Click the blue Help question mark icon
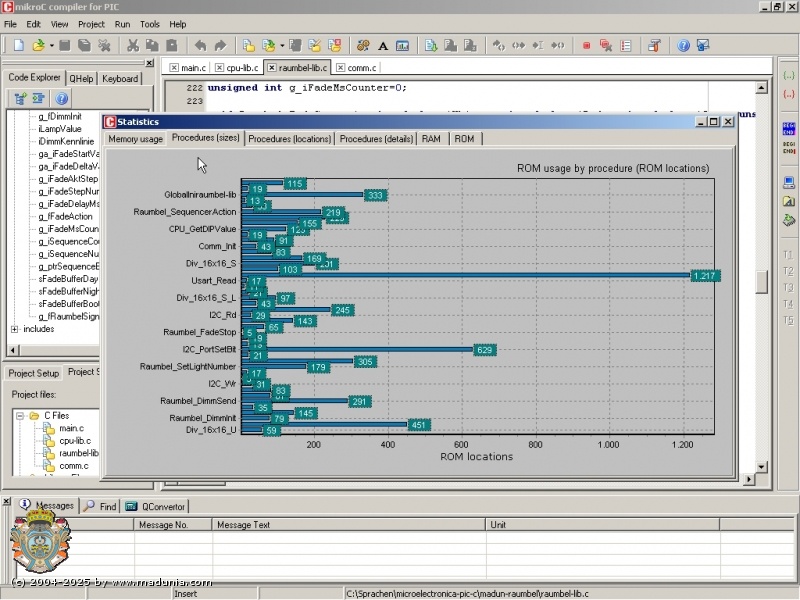This screenshot has width=800, height=600. (683, 46)
